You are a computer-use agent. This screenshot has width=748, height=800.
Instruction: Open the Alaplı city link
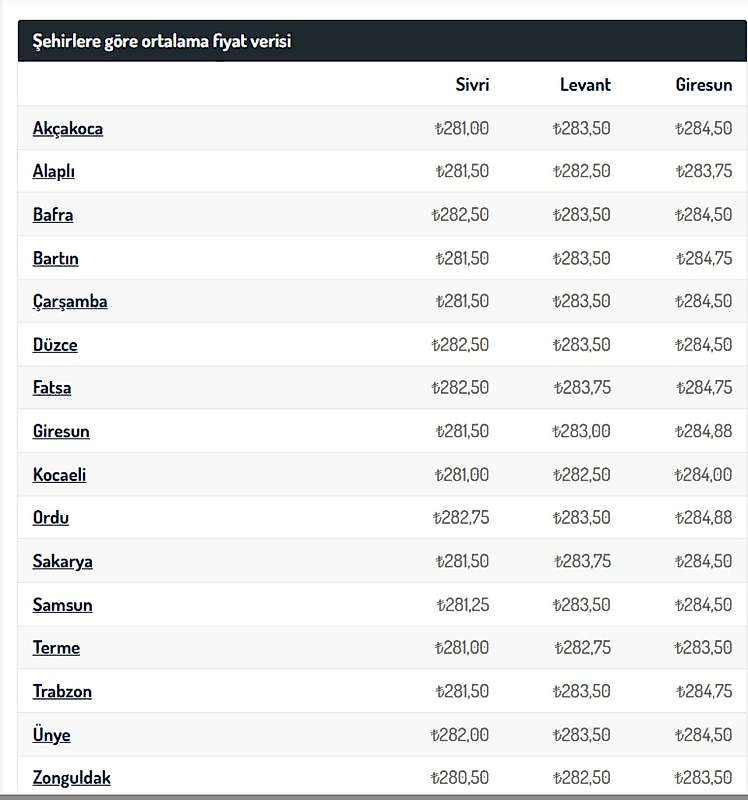[54, 171]
